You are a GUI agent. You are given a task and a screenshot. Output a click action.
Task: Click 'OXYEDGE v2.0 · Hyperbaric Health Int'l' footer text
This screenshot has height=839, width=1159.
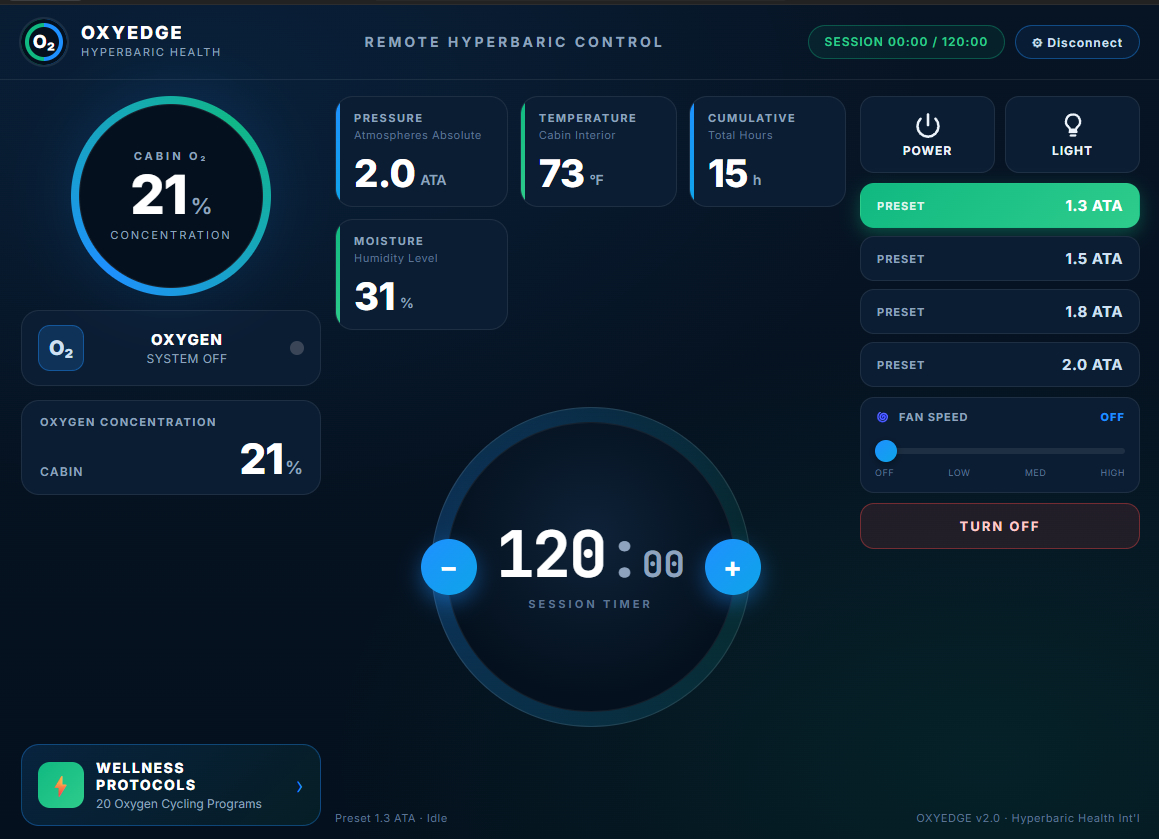pos(1027,818)
